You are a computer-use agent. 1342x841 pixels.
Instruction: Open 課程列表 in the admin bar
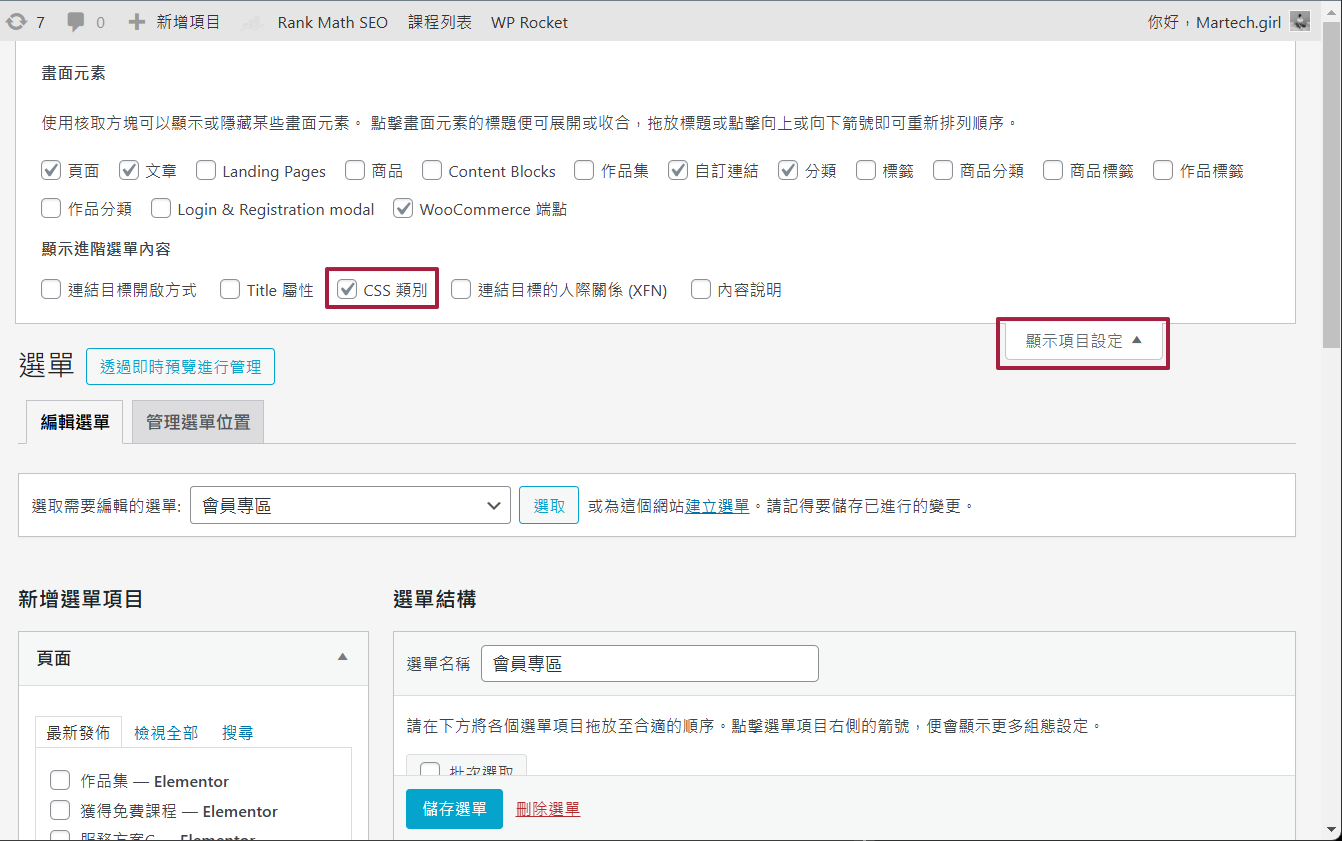click(439, 22)
